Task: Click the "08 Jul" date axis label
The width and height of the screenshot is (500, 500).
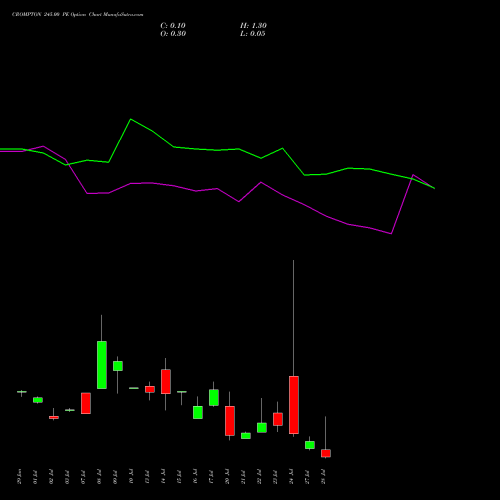Action: pyautogui.click(x=100, y=477)
